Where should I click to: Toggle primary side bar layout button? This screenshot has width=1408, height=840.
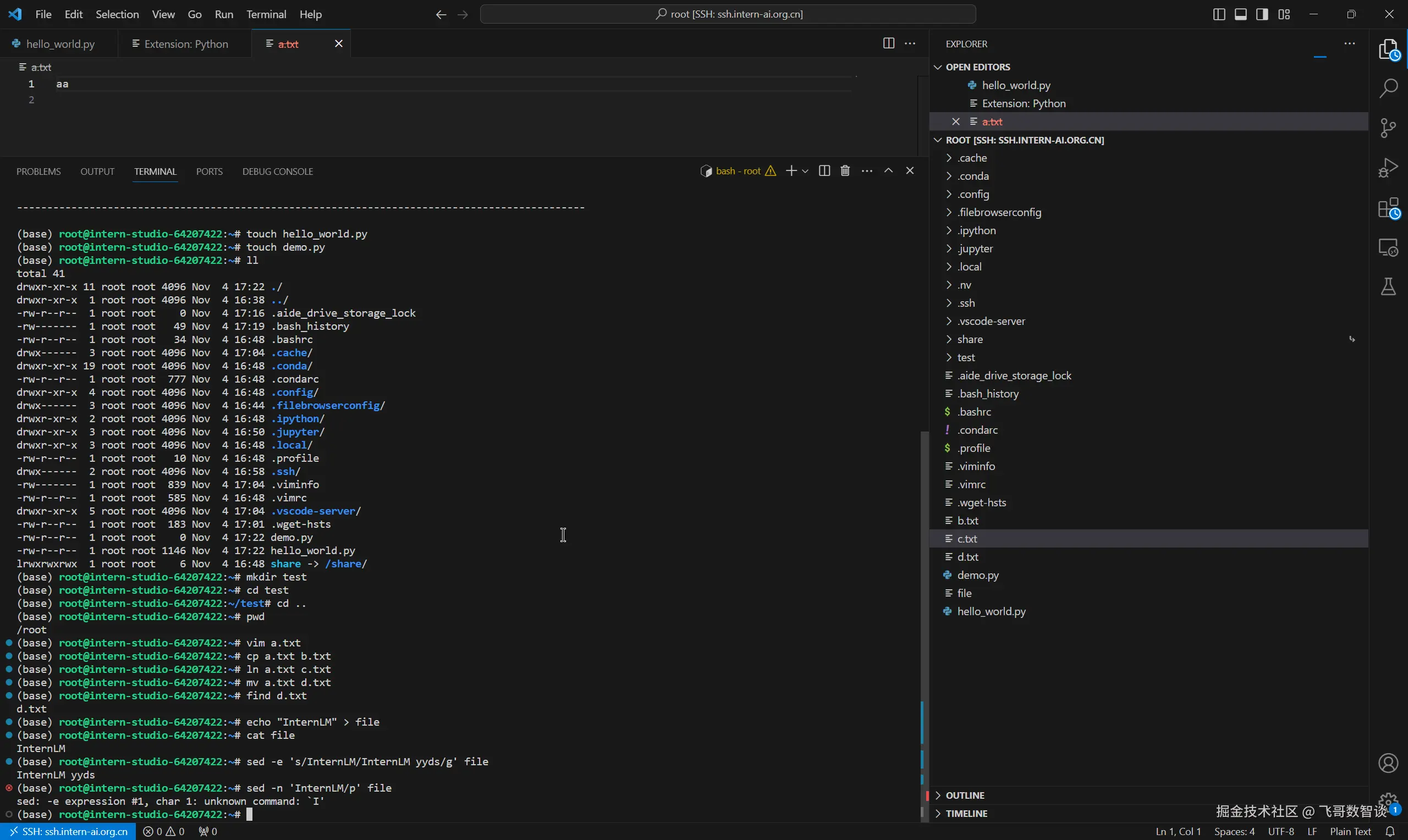(1219, 14)
